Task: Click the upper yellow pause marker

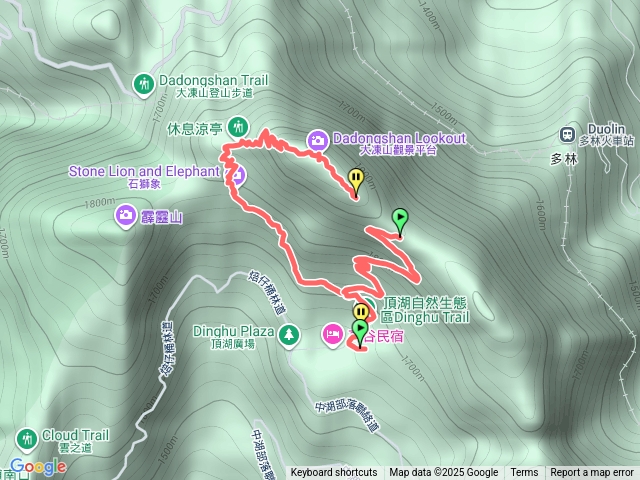Action: pyautogui.click(x=356, y=180)
